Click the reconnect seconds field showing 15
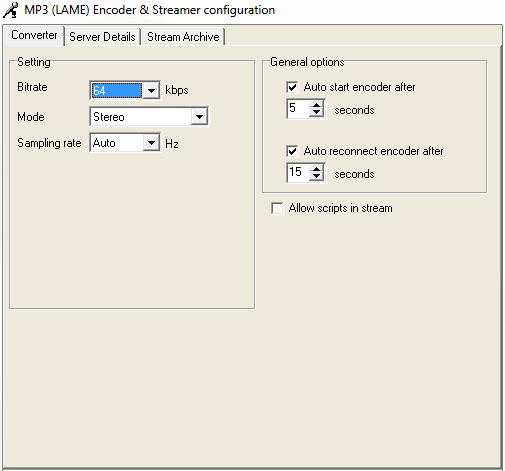Viewport: 505px width, 471px height. tap(298, 173)
